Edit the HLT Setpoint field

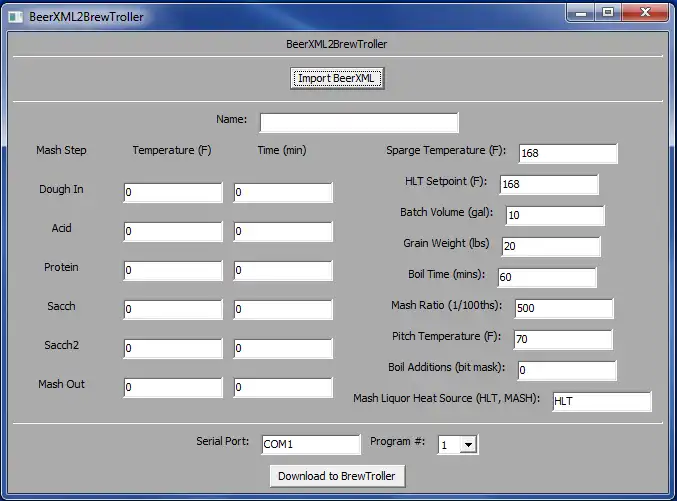click(x=549, y=184)
